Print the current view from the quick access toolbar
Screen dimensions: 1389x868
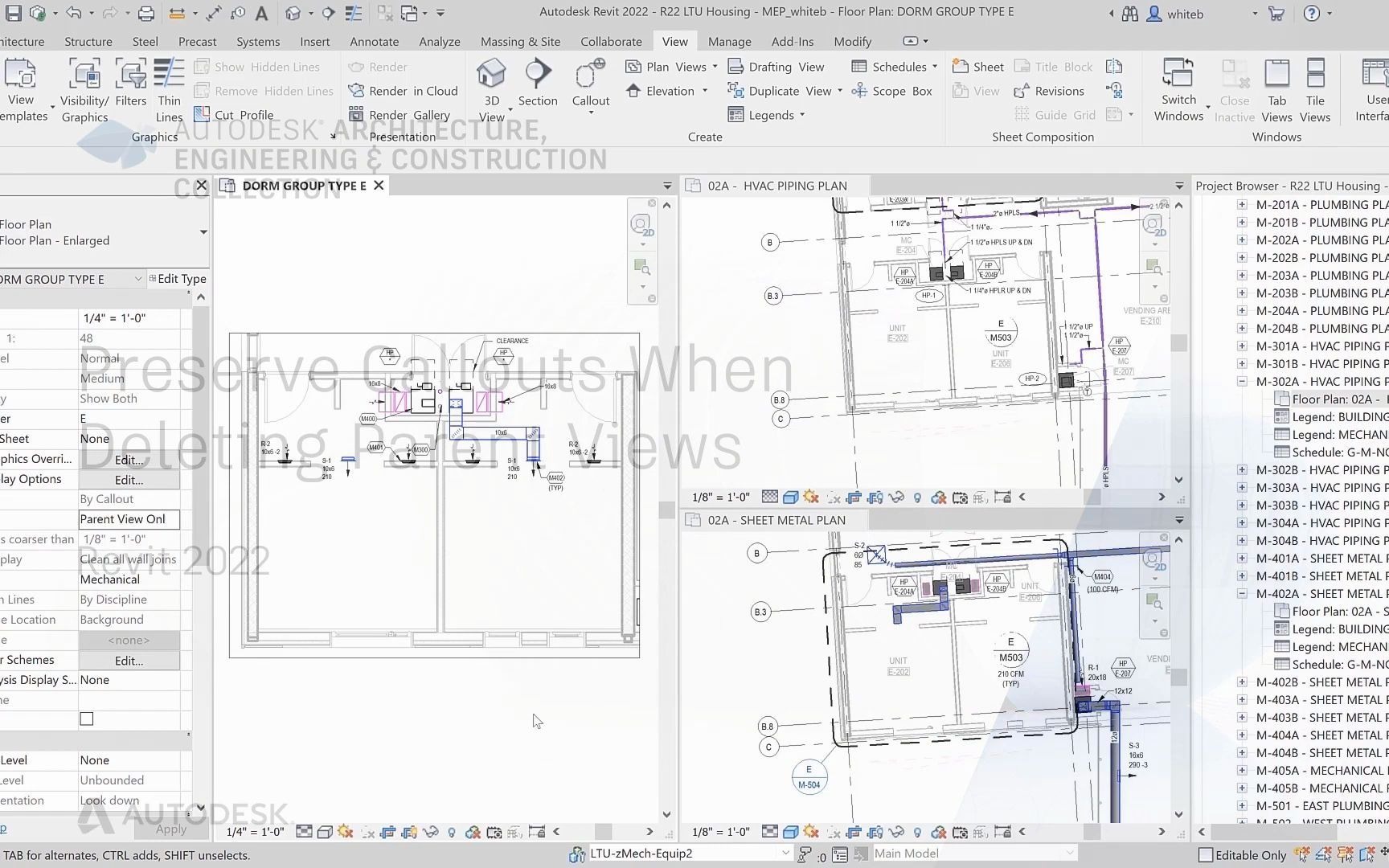[145, 13]
